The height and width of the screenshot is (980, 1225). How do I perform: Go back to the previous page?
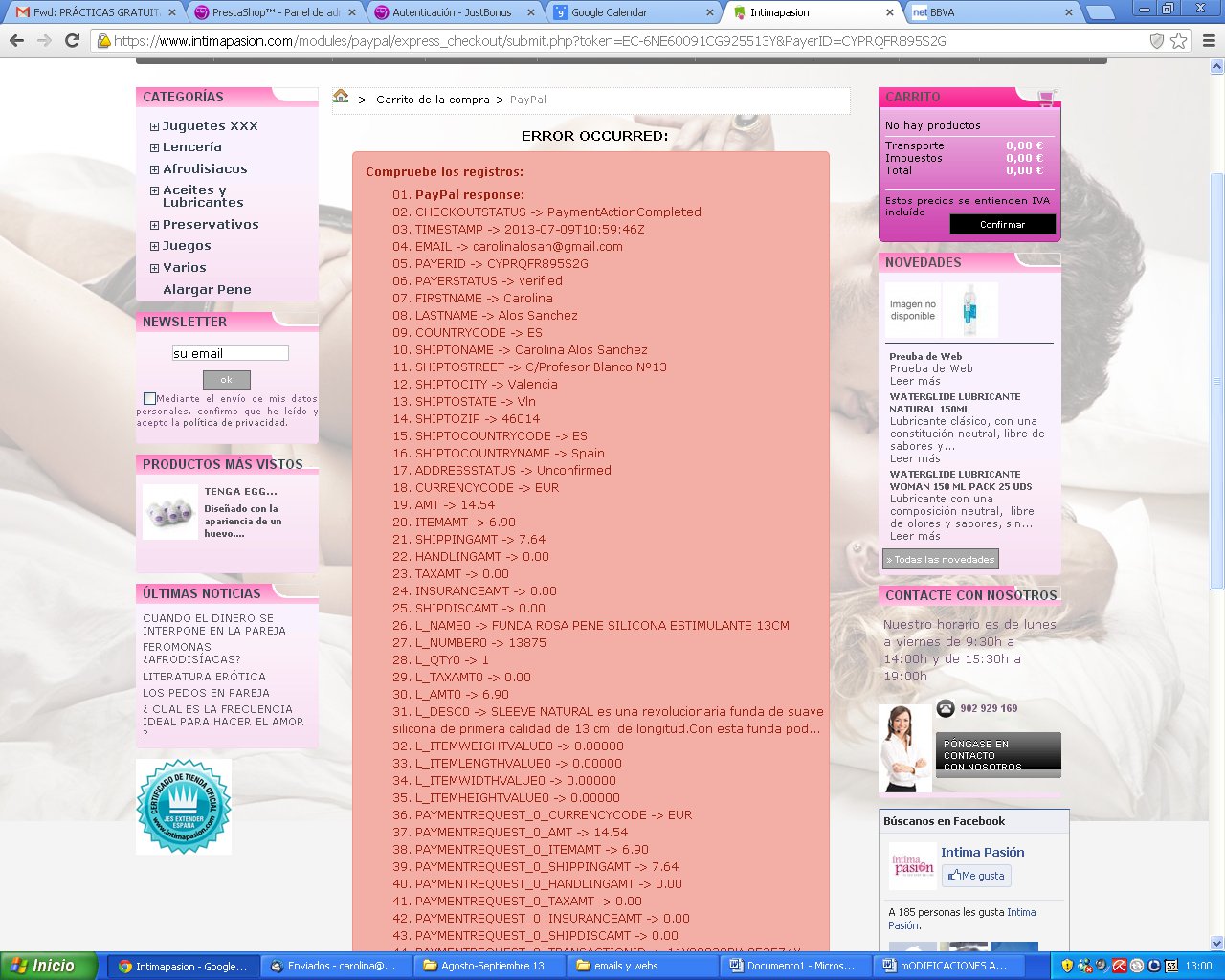coord(16,41)
